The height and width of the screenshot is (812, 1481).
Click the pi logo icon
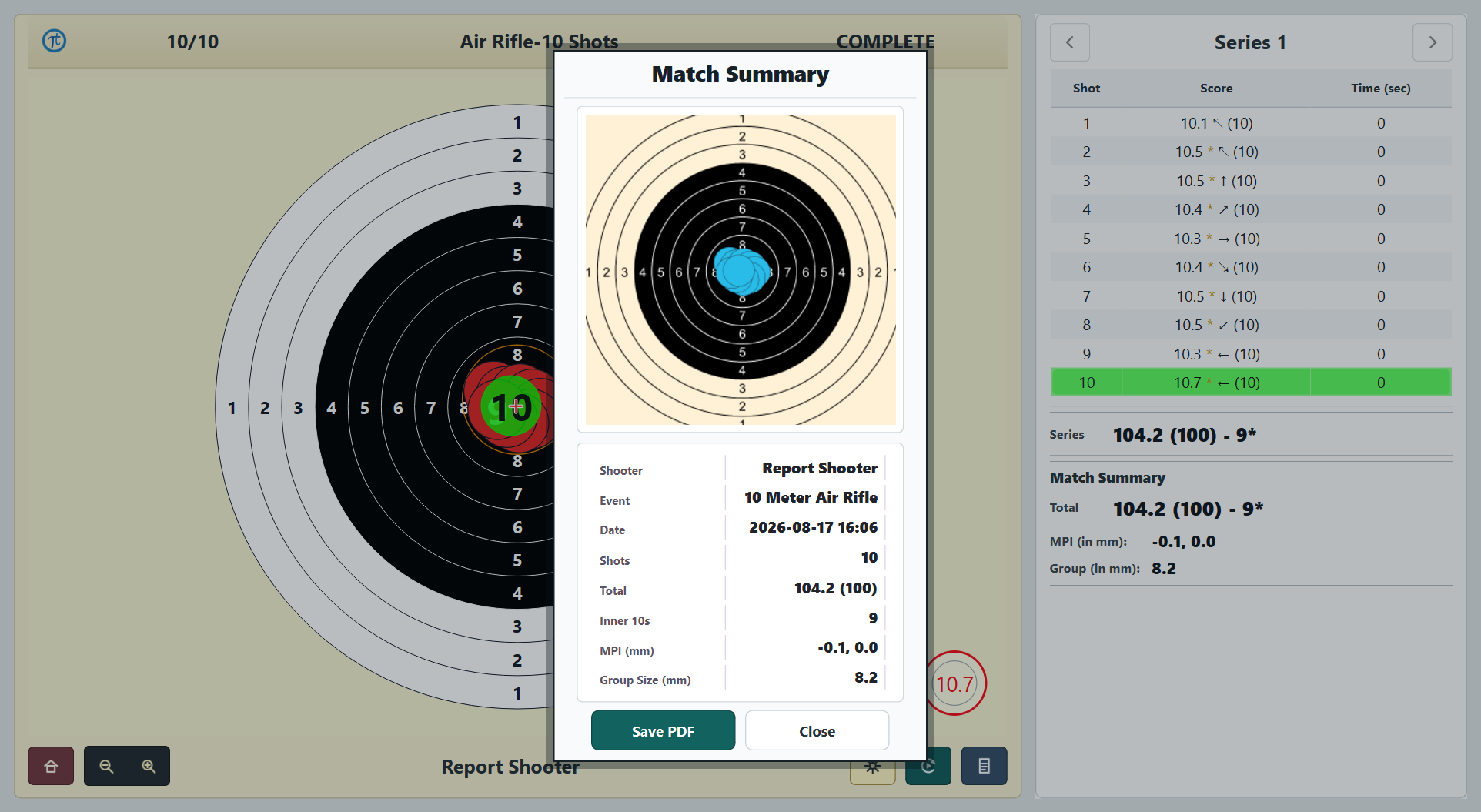point(54,41)
